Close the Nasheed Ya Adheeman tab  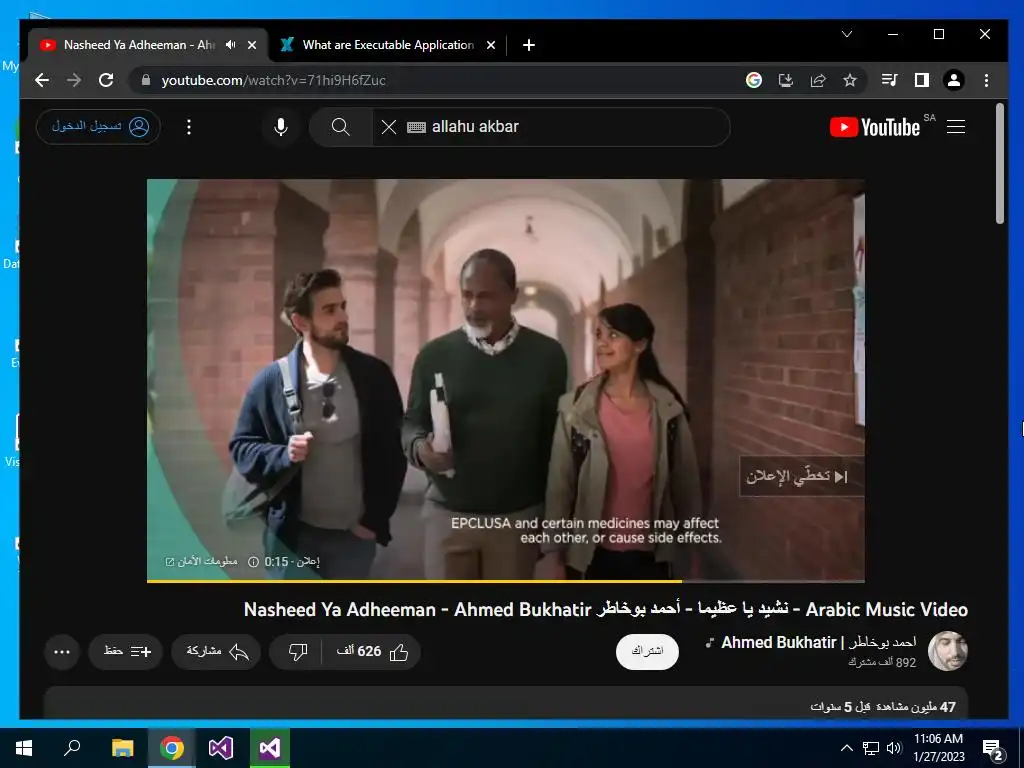pyautogui.click(x=252, y=45)
